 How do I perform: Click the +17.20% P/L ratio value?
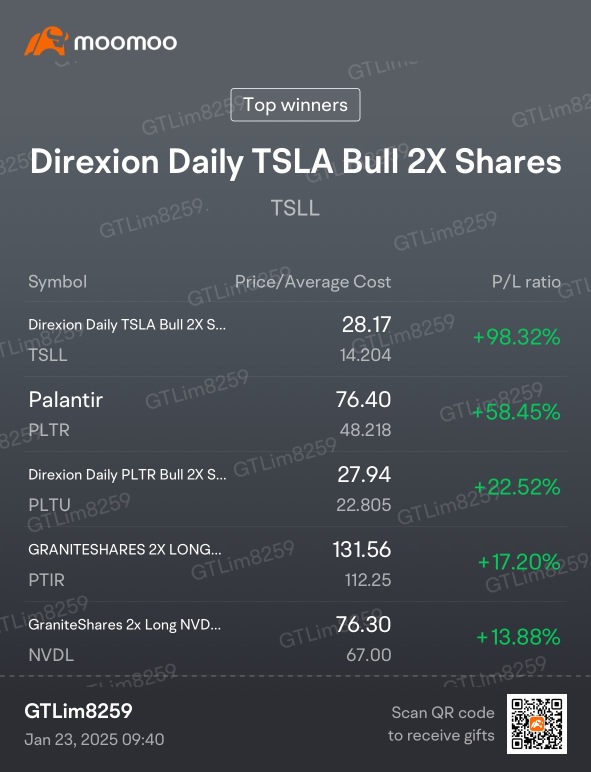pyautogui.click(x=519, y=562)
